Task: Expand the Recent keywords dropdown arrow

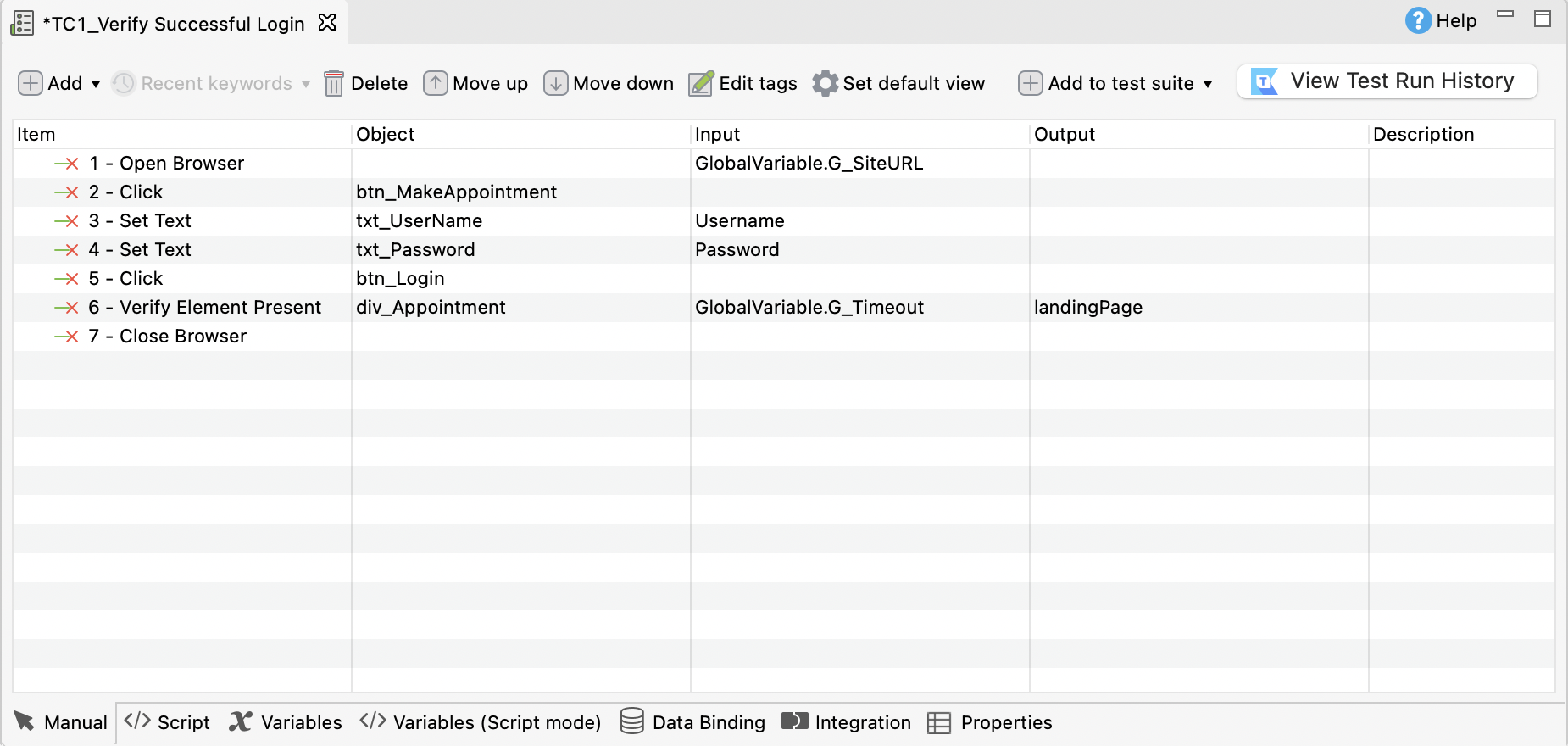Action: [x=306, y=84]
